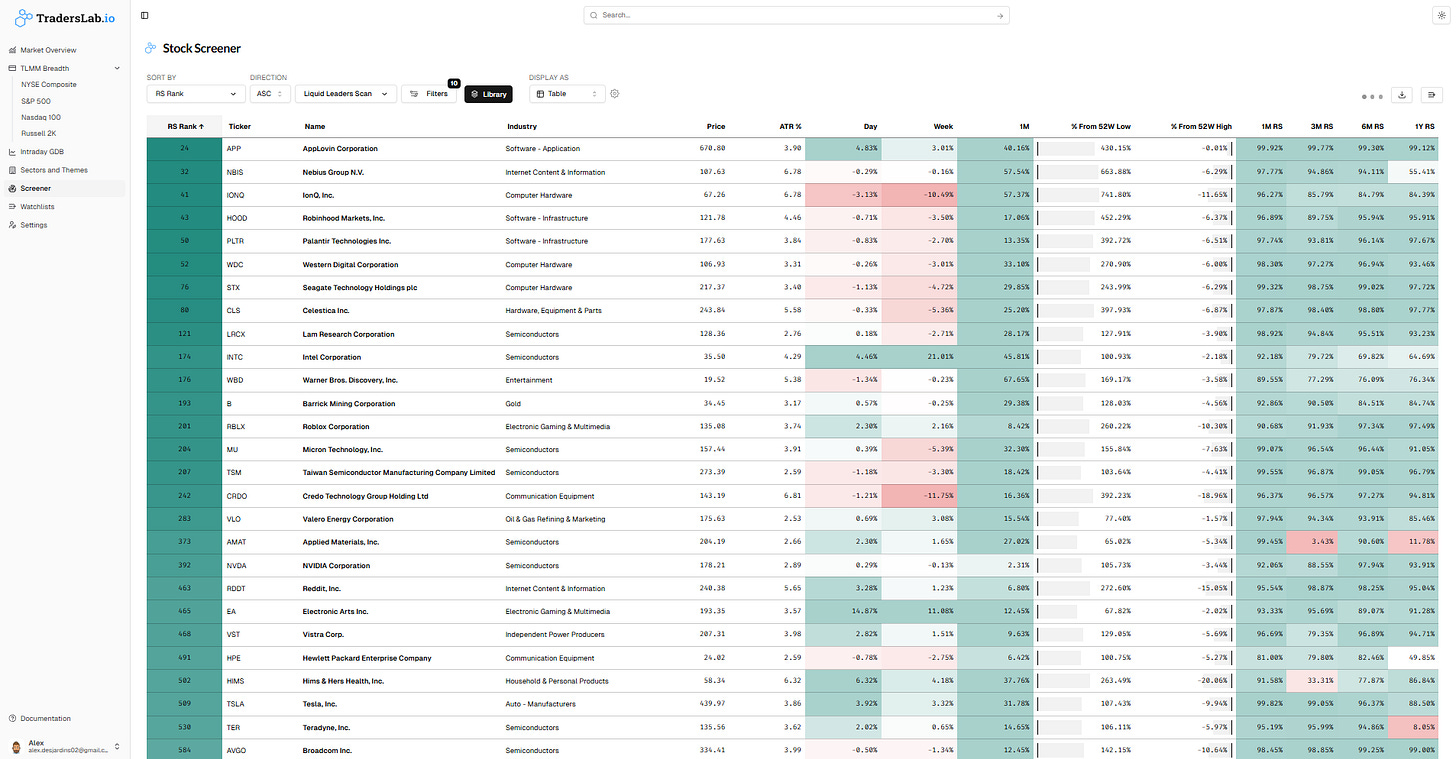Image resolution: width=1456 pixels, height=759 pixels.
Task: Click EA day change 14.87% cell
Action: pos(843,611)
